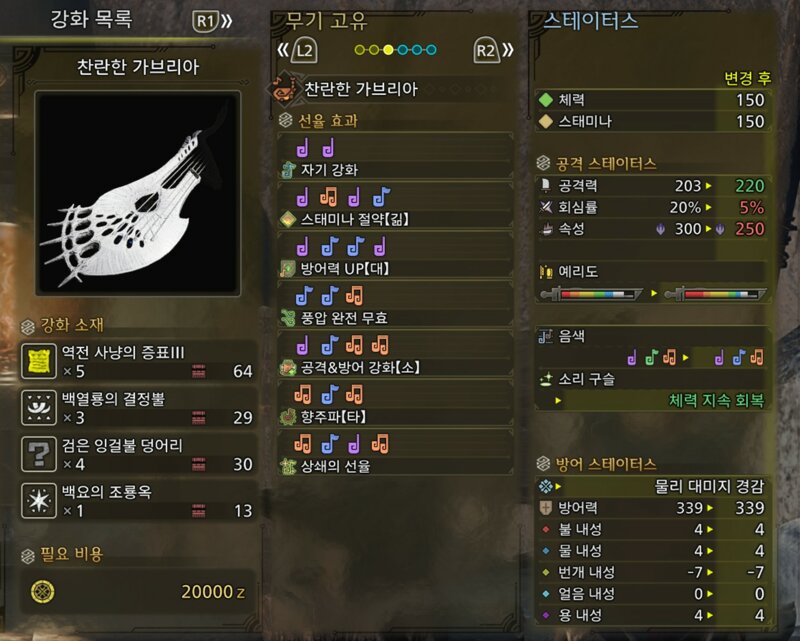Click the snowflake icon beside 물리 대미지 경감
Viewport: 800px width, 641px height.
coord(546,486)
